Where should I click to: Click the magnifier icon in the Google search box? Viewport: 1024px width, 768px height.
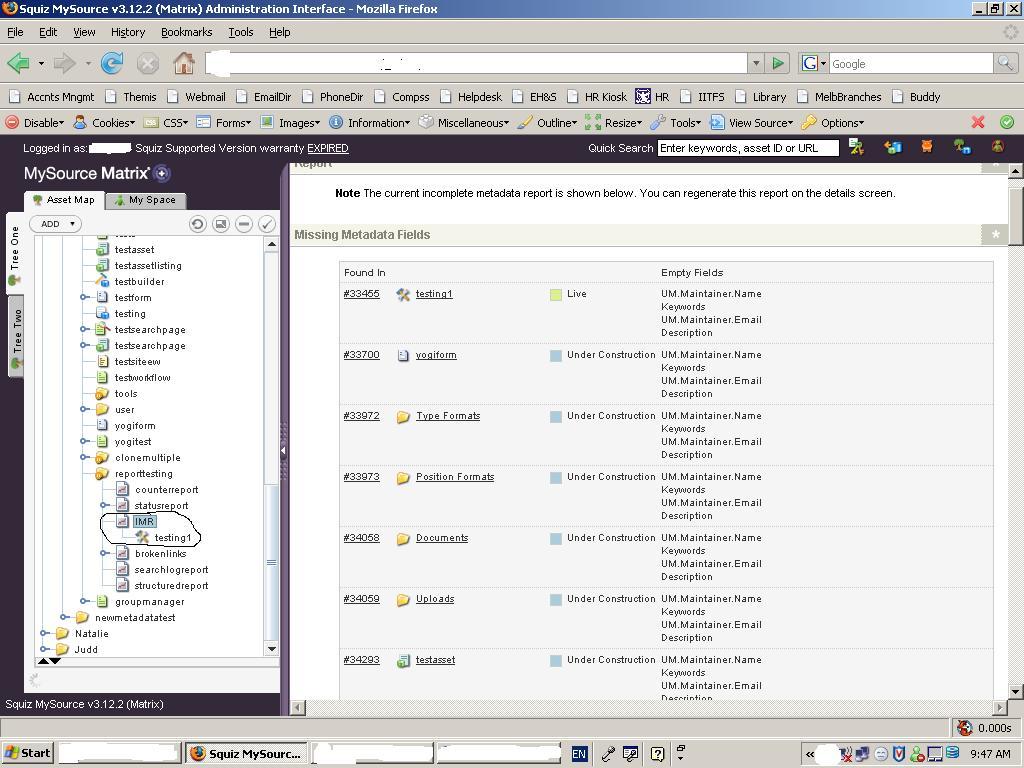[1005, 63]
